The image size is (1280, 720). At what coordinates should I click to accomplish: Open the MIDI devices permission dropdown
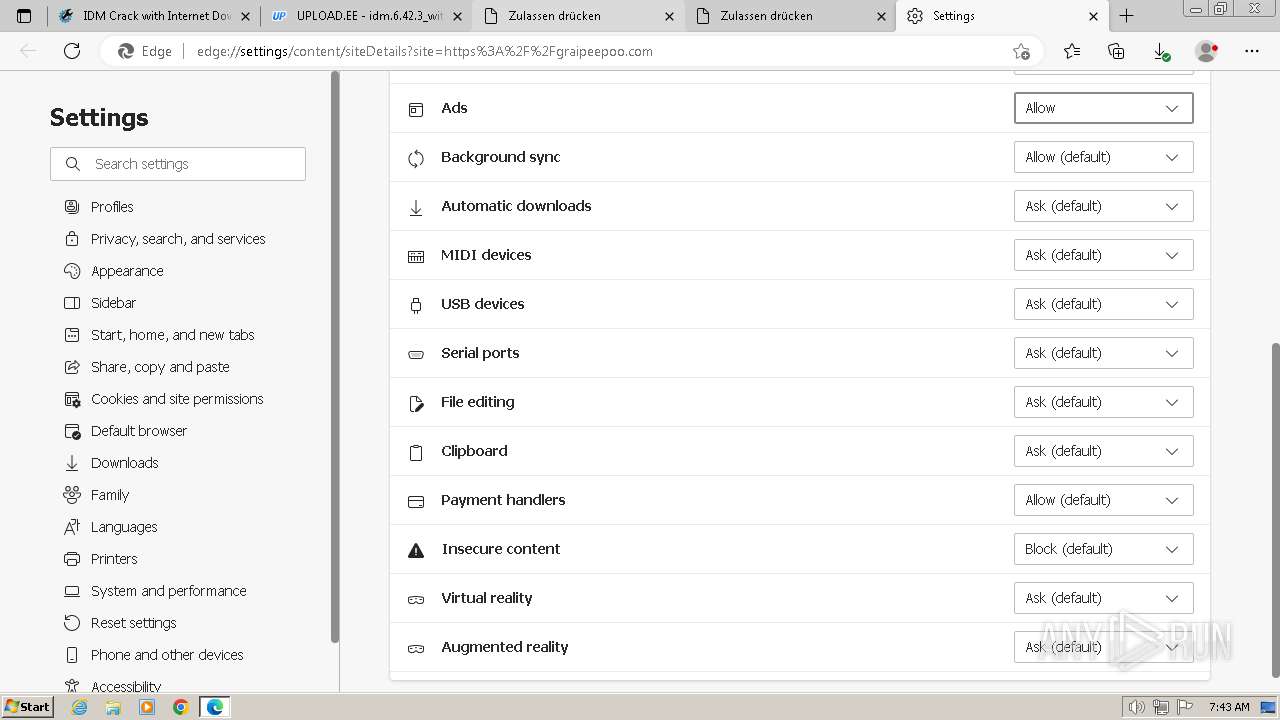pyautogui.click(x=1103, y=255)
